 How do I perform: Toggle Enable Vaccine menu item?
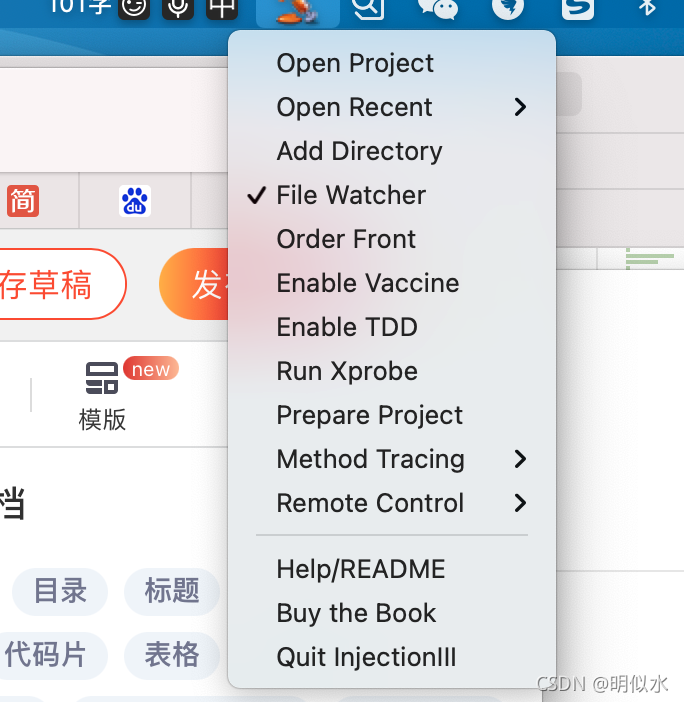[392, 283]
